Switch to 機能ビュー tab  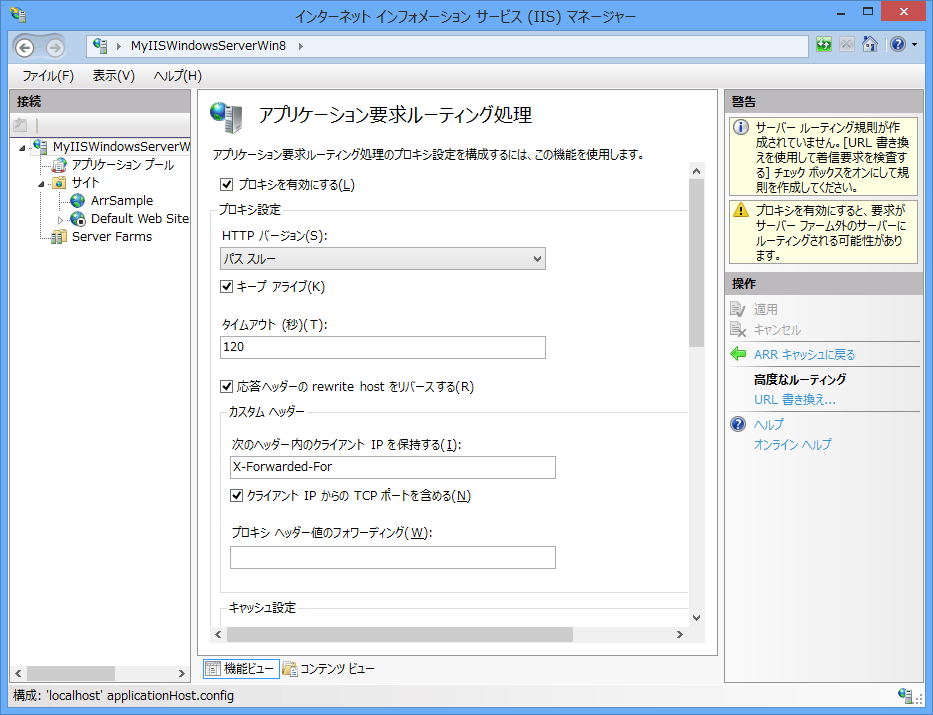(x=241, y=669)
